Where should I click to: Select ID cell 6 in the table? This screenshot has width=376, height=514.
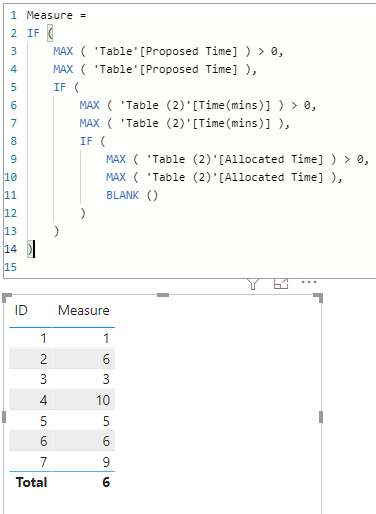43,441
